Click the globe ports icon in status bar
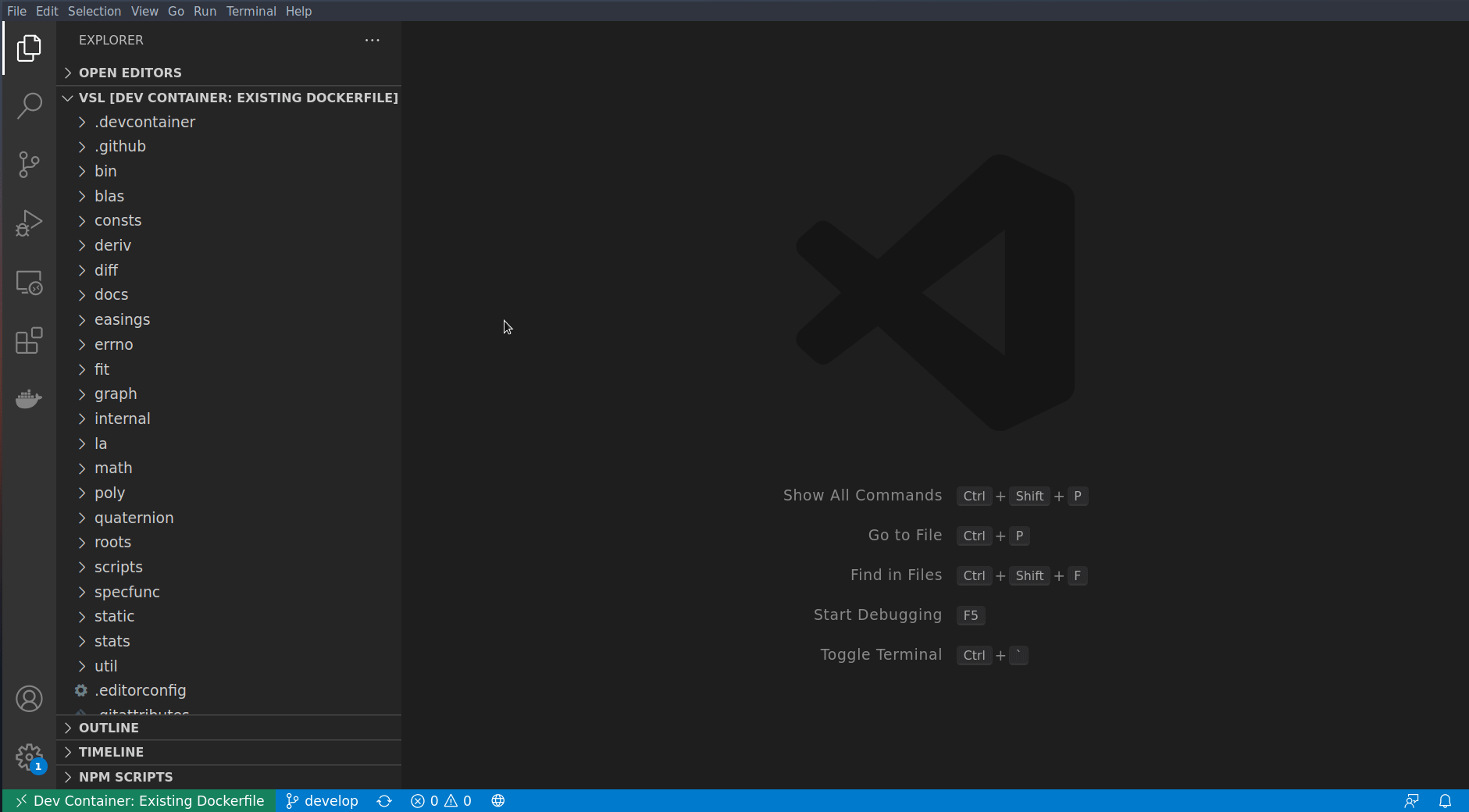The height and width of the screenshot is (812, 1469). [498, 801]
